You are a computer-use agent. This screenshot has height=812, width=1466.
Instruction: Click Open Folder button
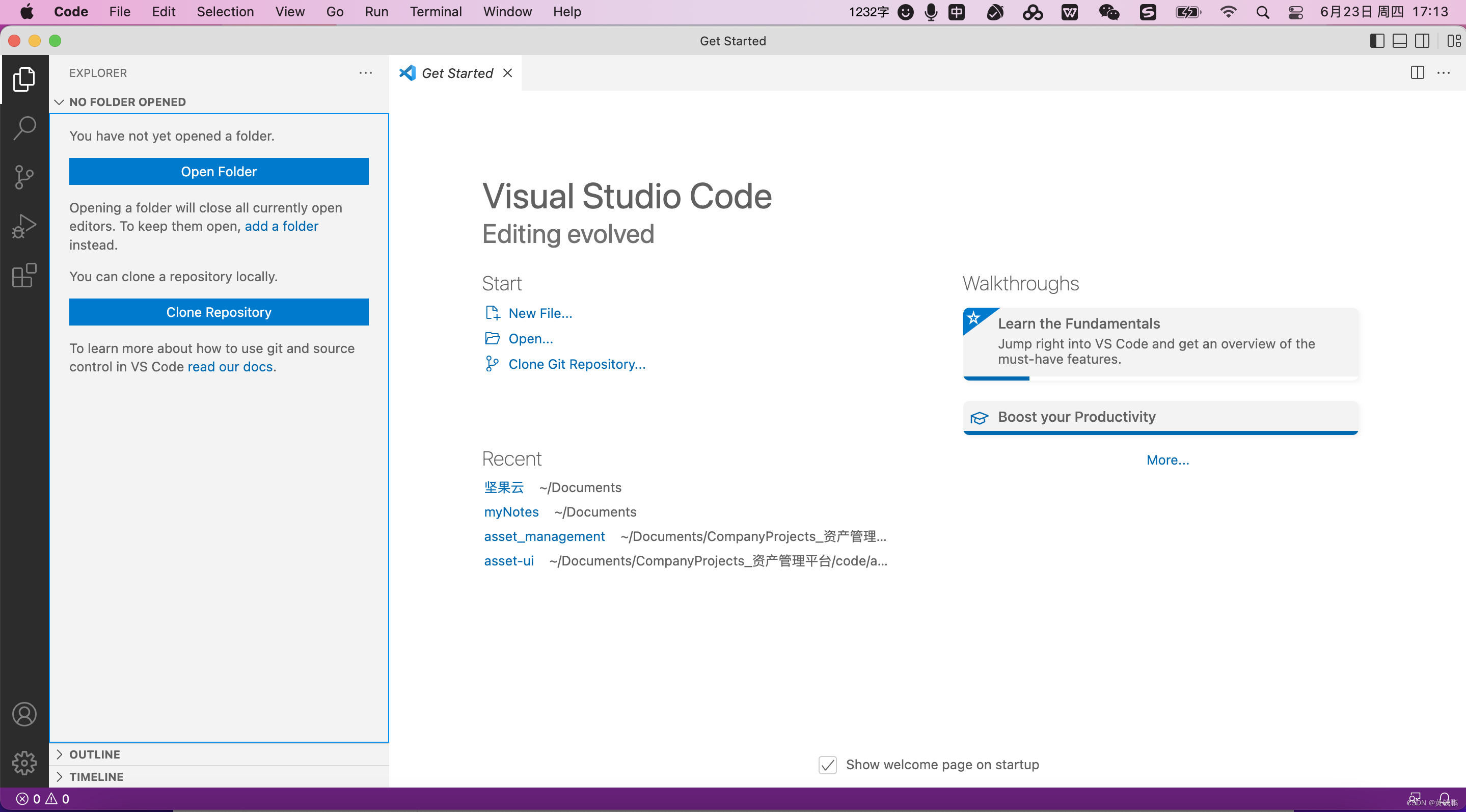219,171
